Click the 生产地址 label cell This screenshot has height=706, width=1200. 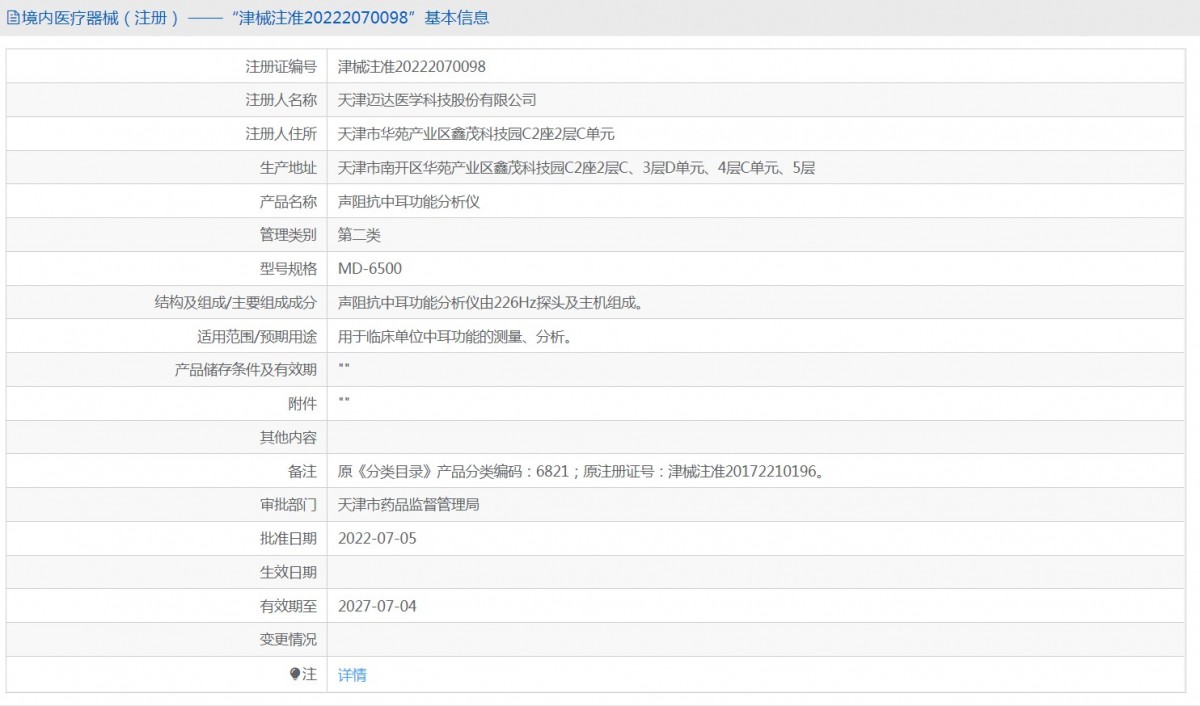pos(167,168)
